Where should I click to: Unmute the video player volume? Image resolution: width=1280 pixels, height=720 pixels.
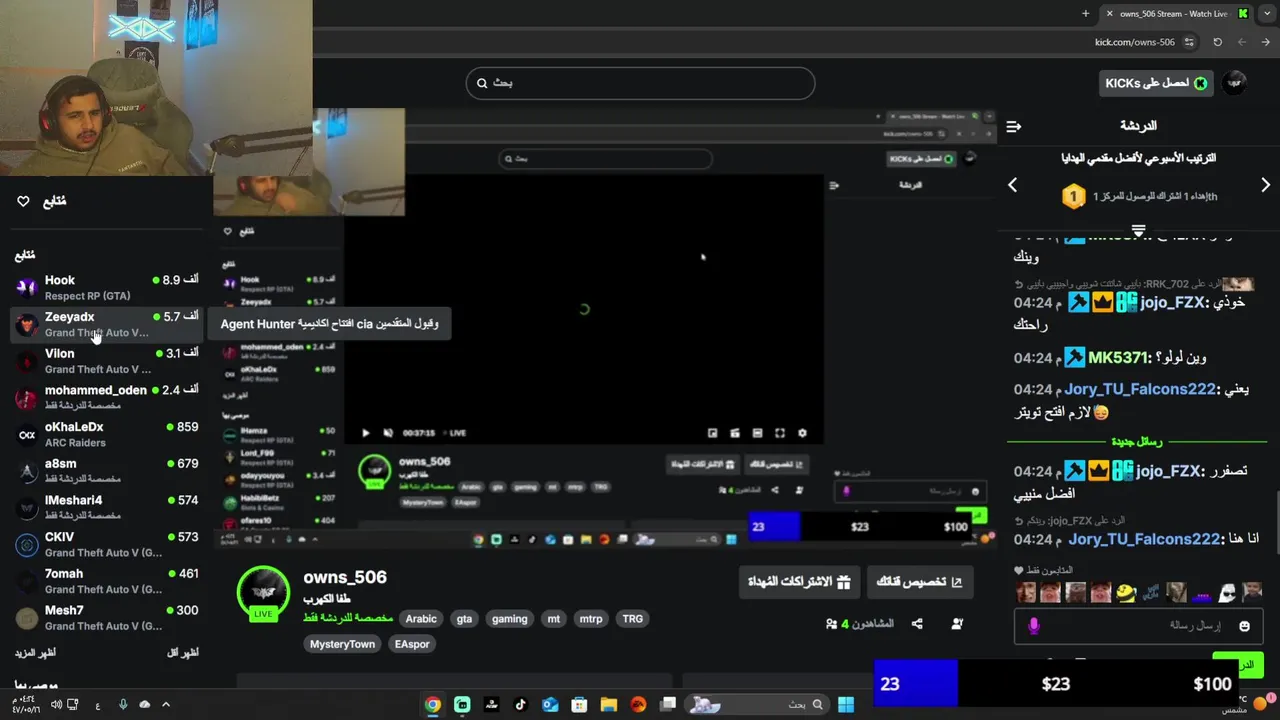(388, 433)
